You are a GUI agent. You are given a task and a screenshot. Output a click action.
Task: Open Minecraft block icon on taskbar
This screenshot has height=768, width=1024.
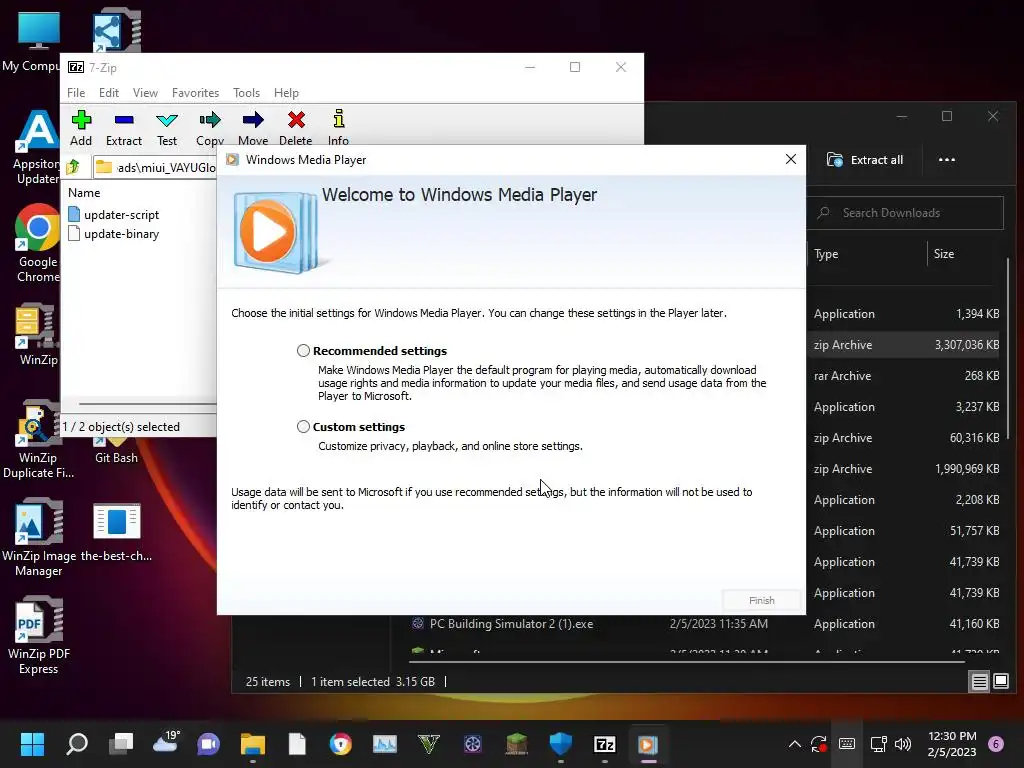pyautogui.click(x=517, y=744)
